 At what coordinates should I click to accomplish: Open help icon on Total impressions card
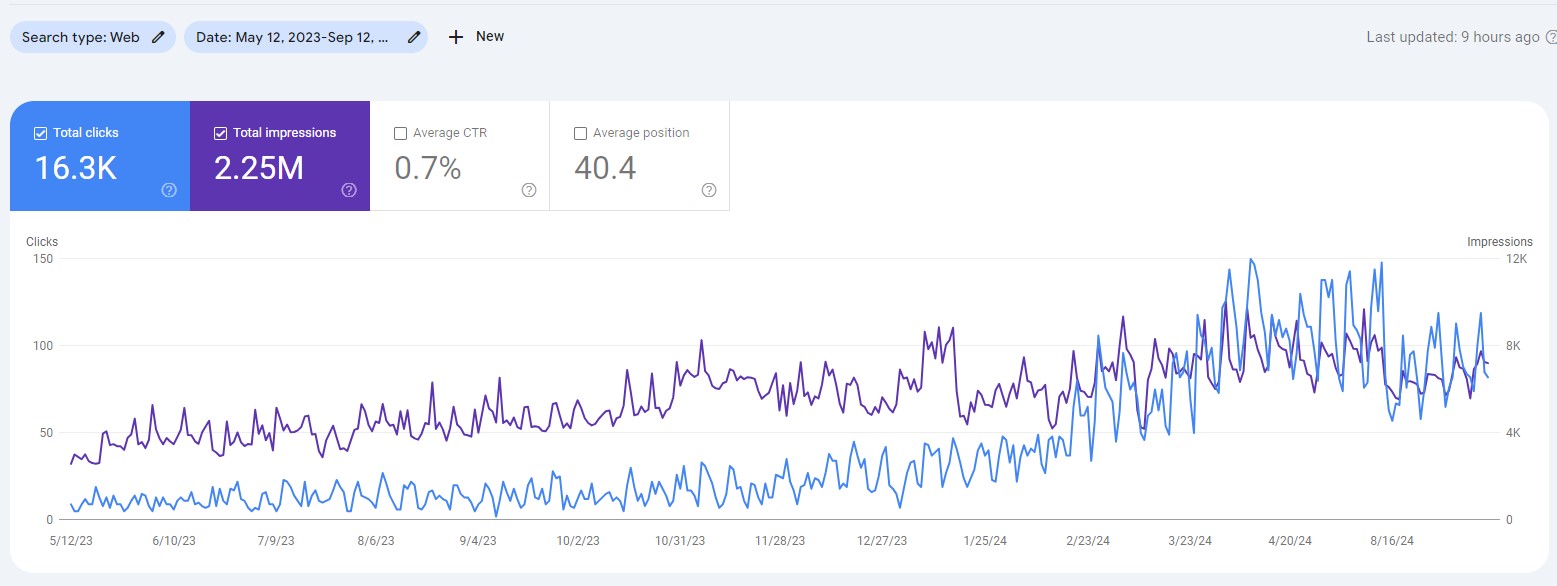349,190
